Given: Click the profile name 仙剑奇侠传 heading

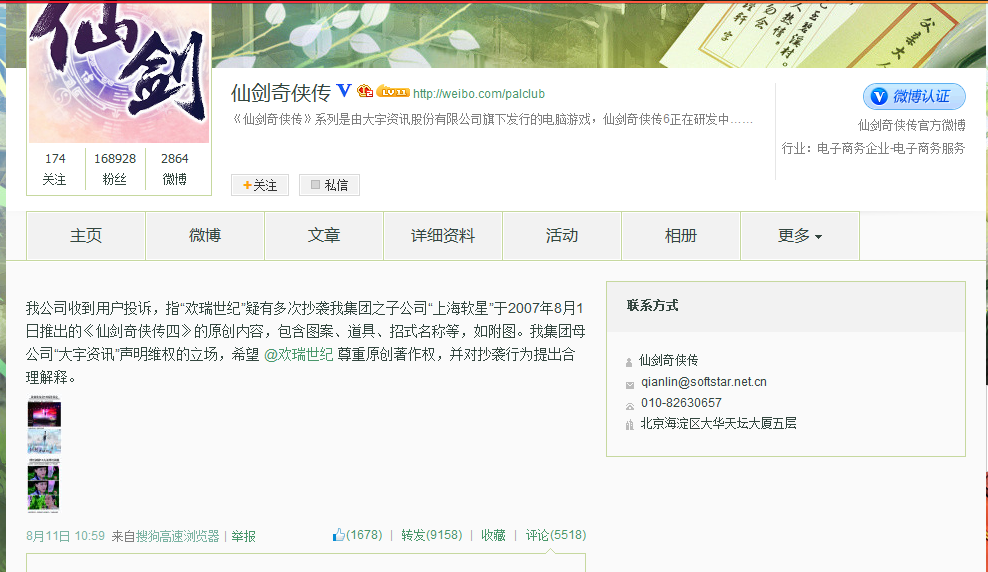Looking at the screenshot, I should point(281,93).
